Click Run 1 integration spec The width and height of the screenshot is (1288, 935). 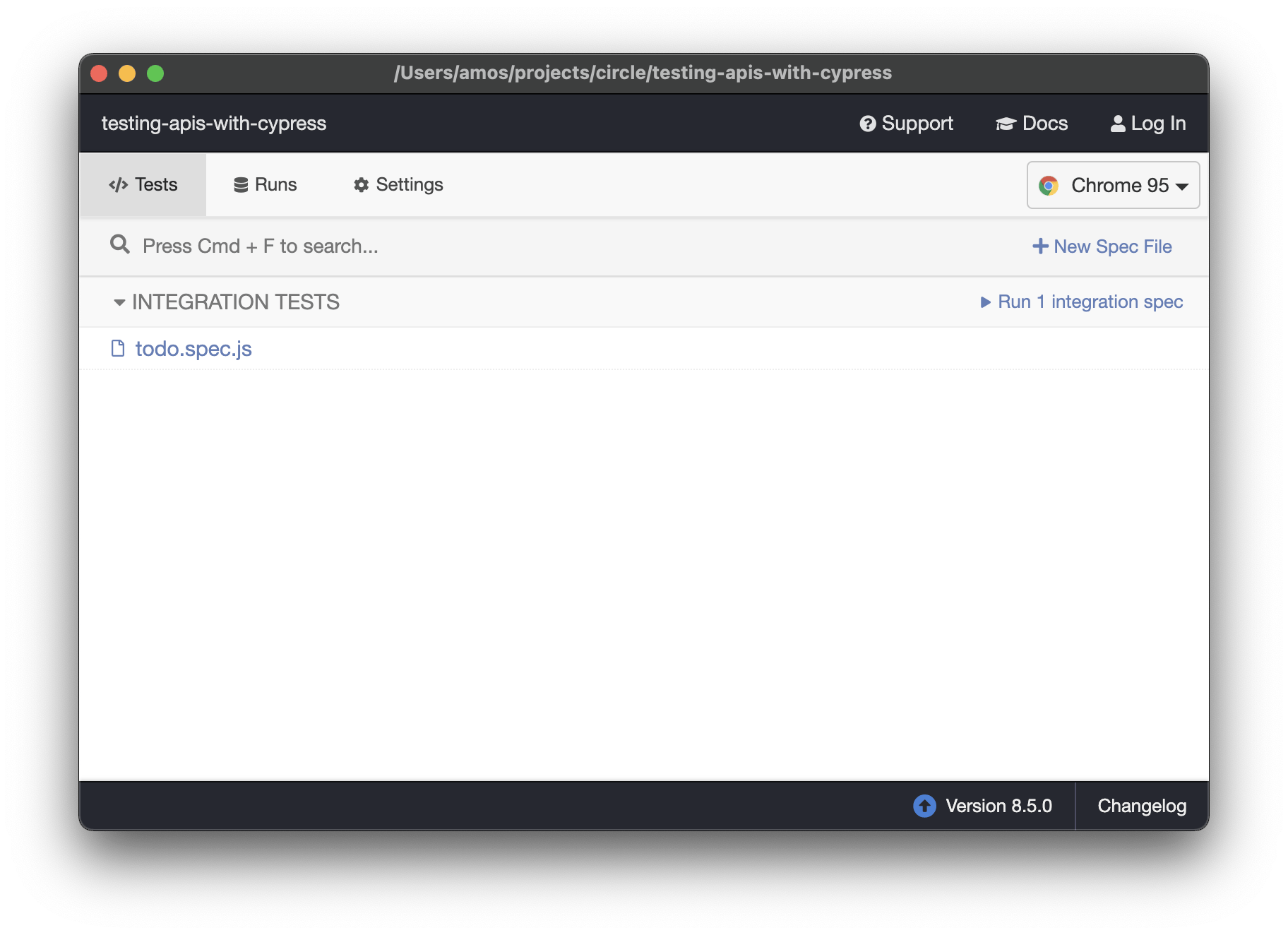1082,302
